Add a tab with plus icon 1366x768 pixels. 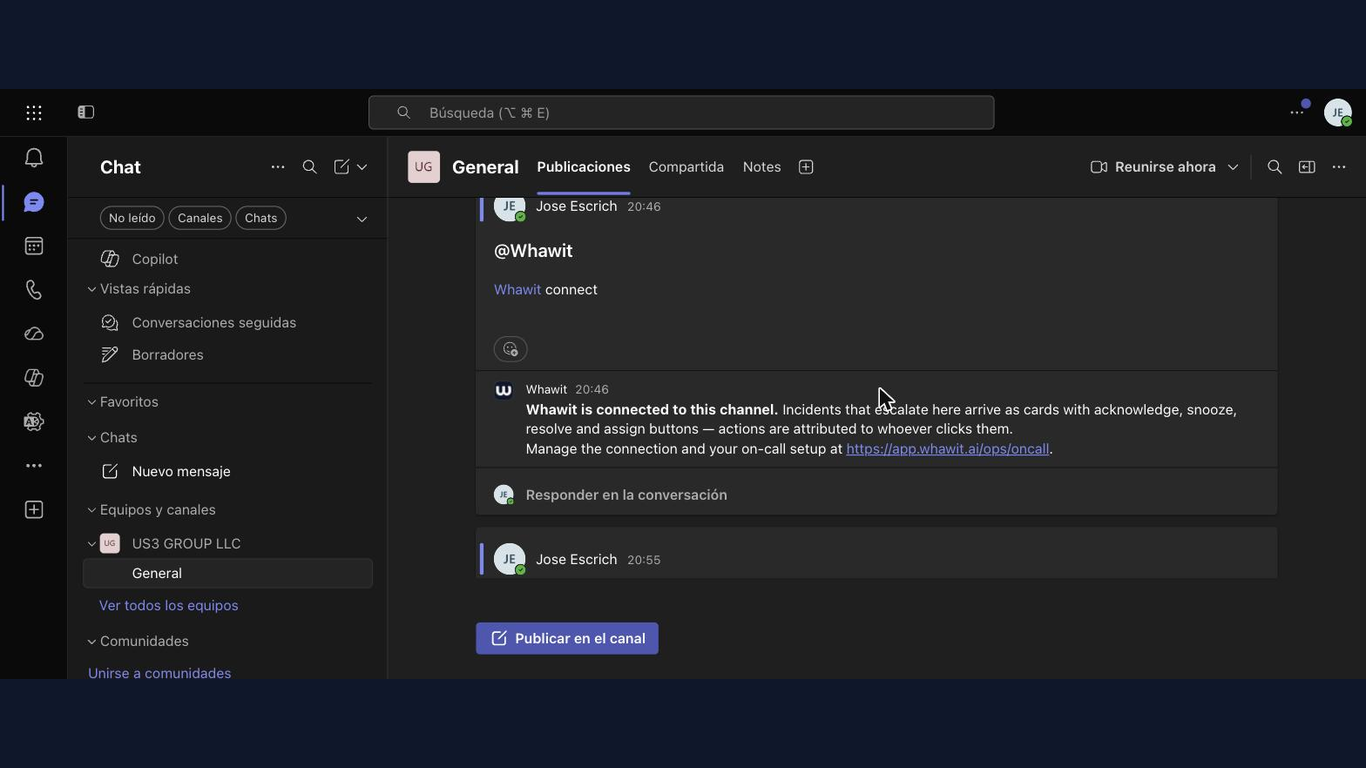coord(806,167)
